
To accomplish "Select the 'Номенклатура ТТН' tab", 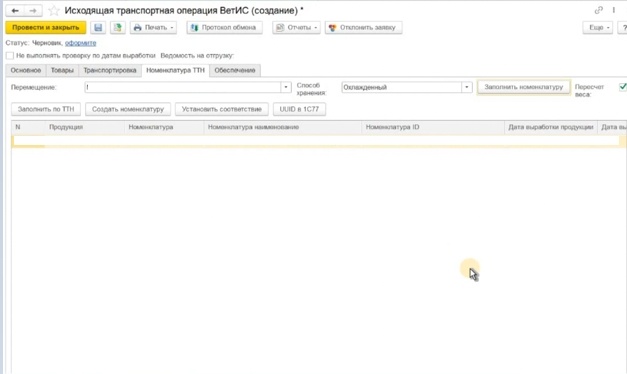I will [176, 70].
